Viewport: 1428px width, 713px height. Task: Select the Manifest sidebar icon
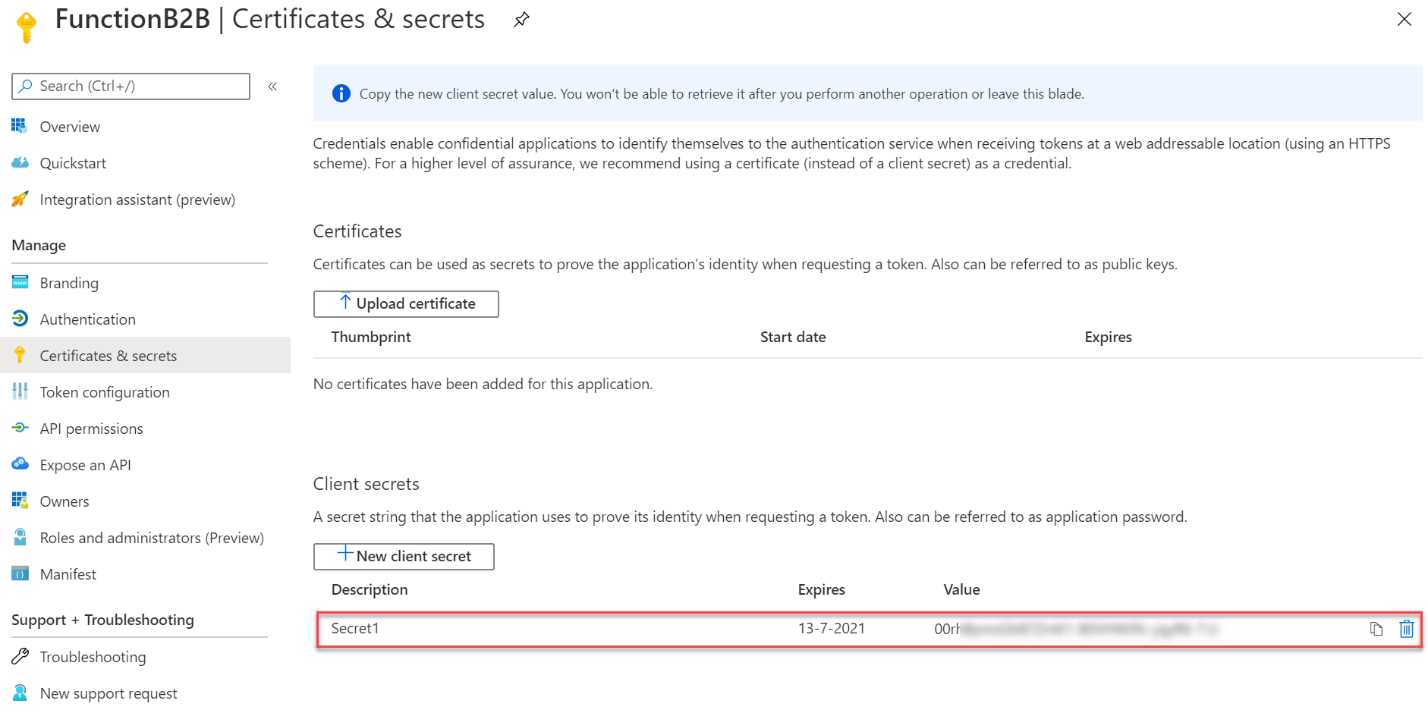coord(20,574)
